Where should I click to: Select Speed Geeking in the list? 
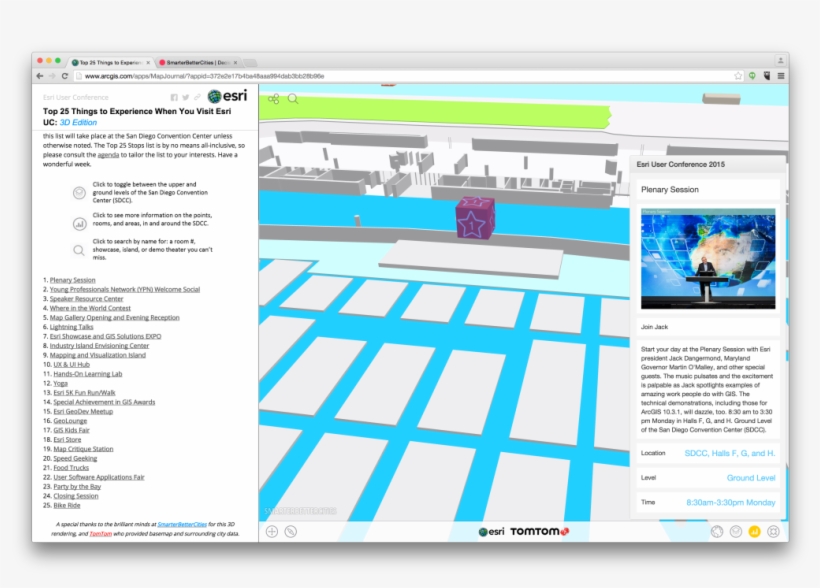coord(75,459)
